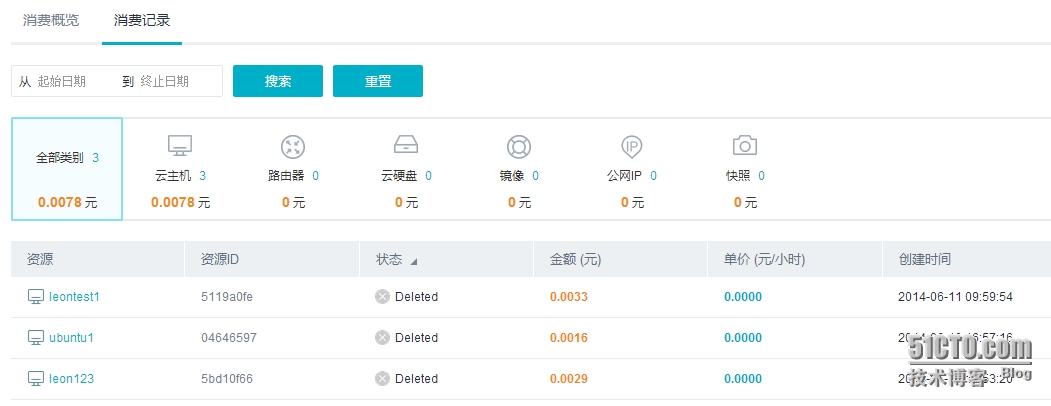Set the 终止日期 end date field
Screen dimensions: 1051x406
point(165,81)
